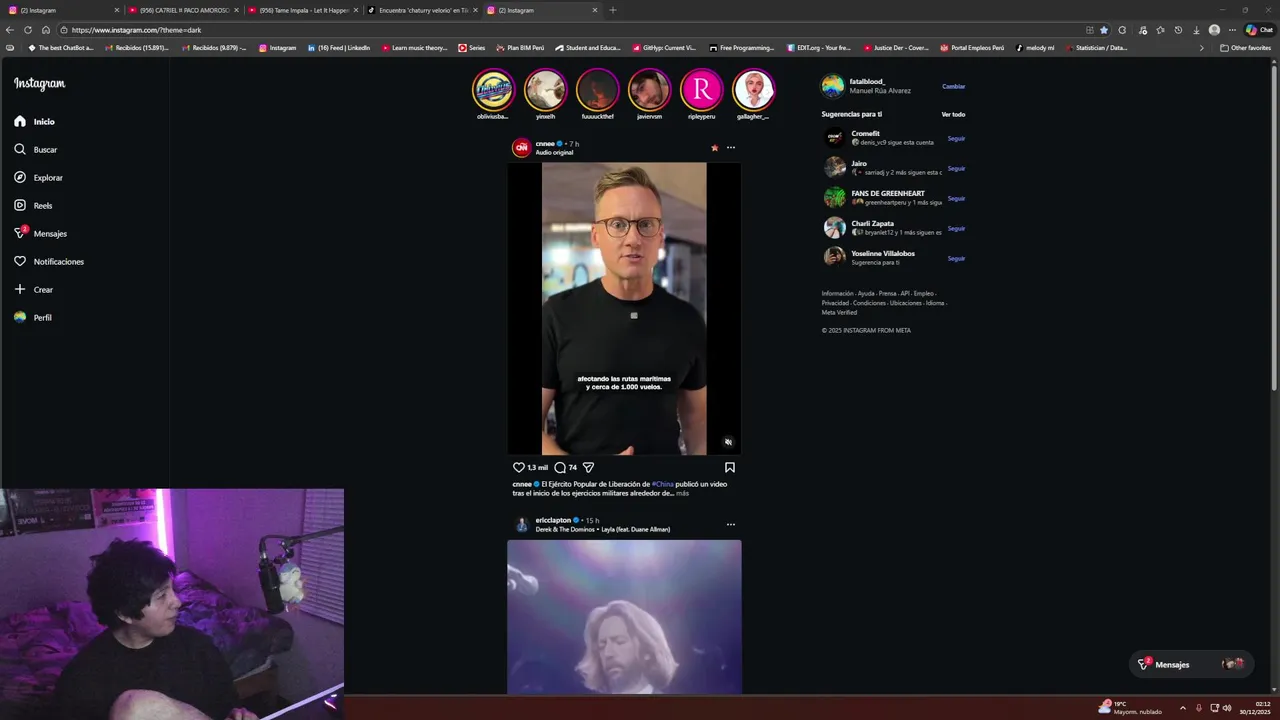The width and height of the screenshot is (1280, 720).
Task: Open cnnee username on post header
Action: [x=545, y=144]
